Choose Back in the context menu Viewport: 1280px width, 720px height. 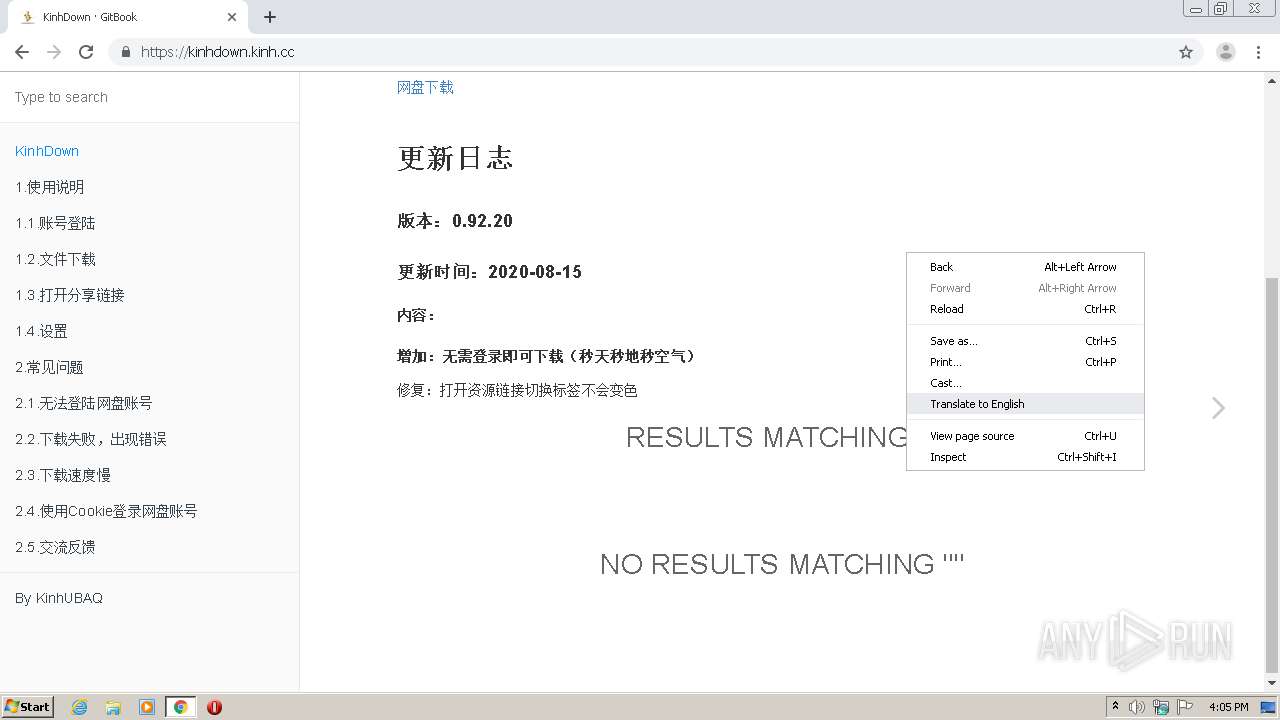1025,267
